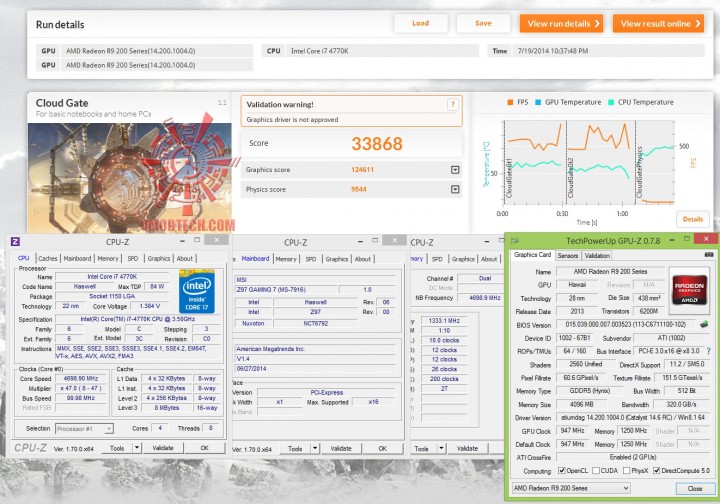The height and width of the screenshot is (504, 720).
Task: Minimize the first CPU-Z window
Action: point(183,241)
